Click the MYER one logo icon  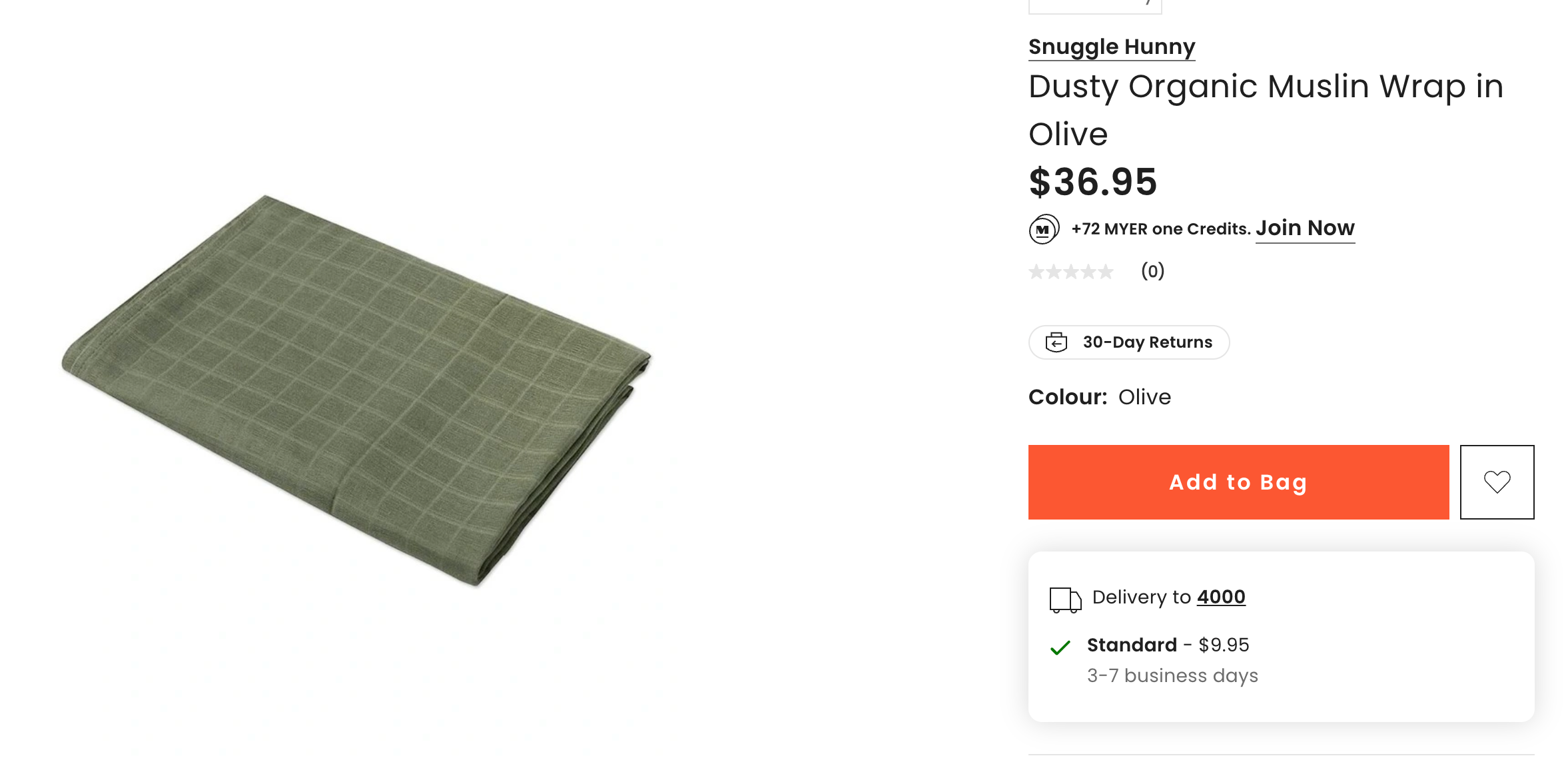1044,229
